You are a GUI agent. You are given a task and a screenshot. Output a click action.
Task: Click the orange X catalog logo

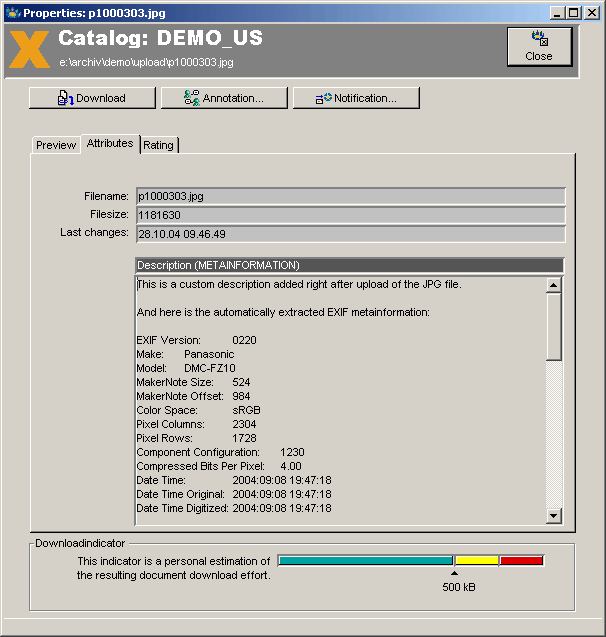coord(29,48)
